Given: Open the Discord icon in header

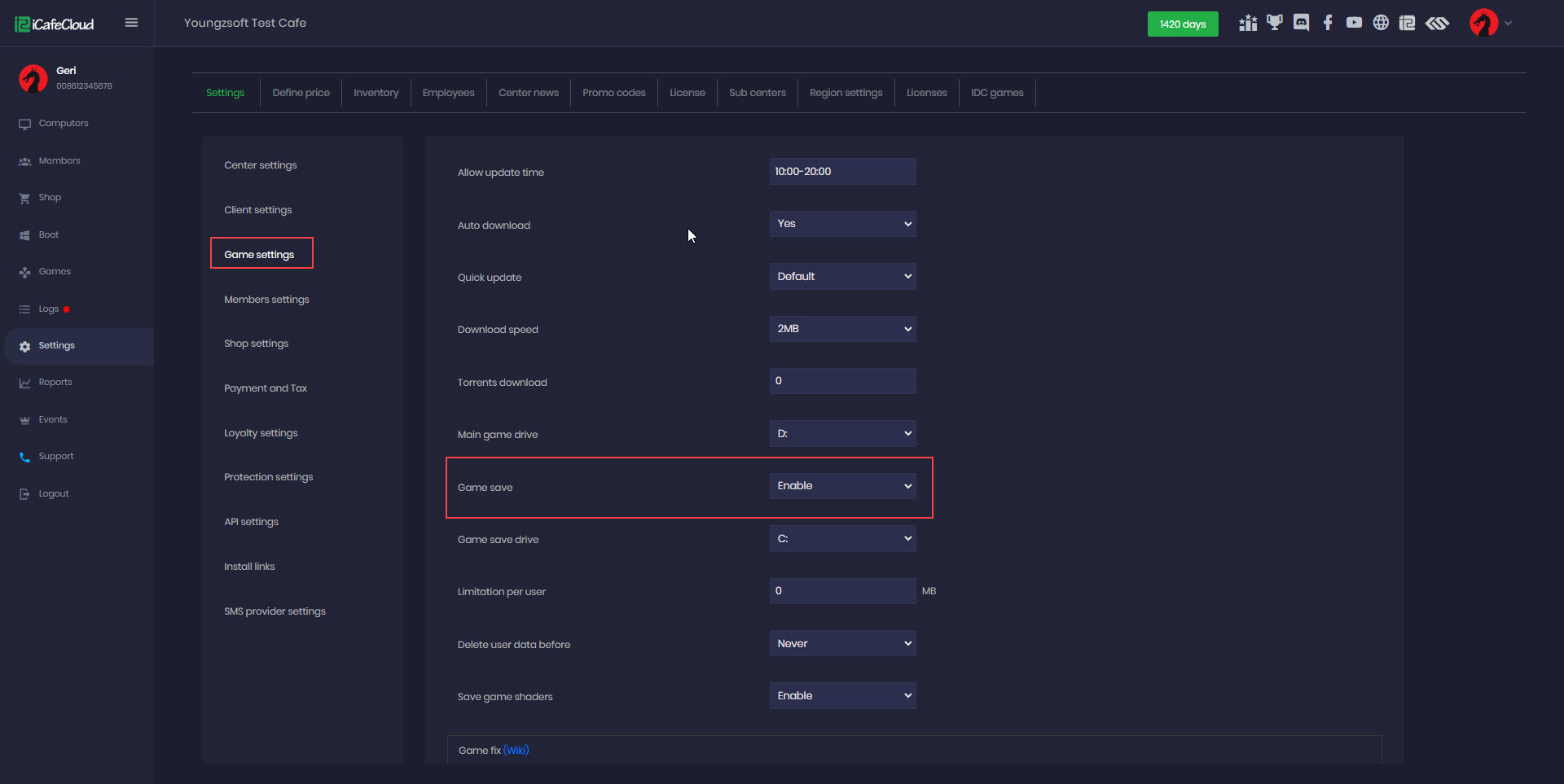Looking at the screenshot, I should point(1301,23).
